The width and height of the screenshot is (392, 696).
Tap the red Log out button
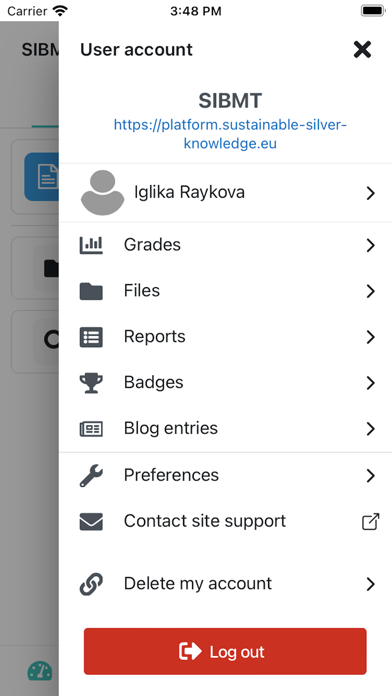[225, 651]
